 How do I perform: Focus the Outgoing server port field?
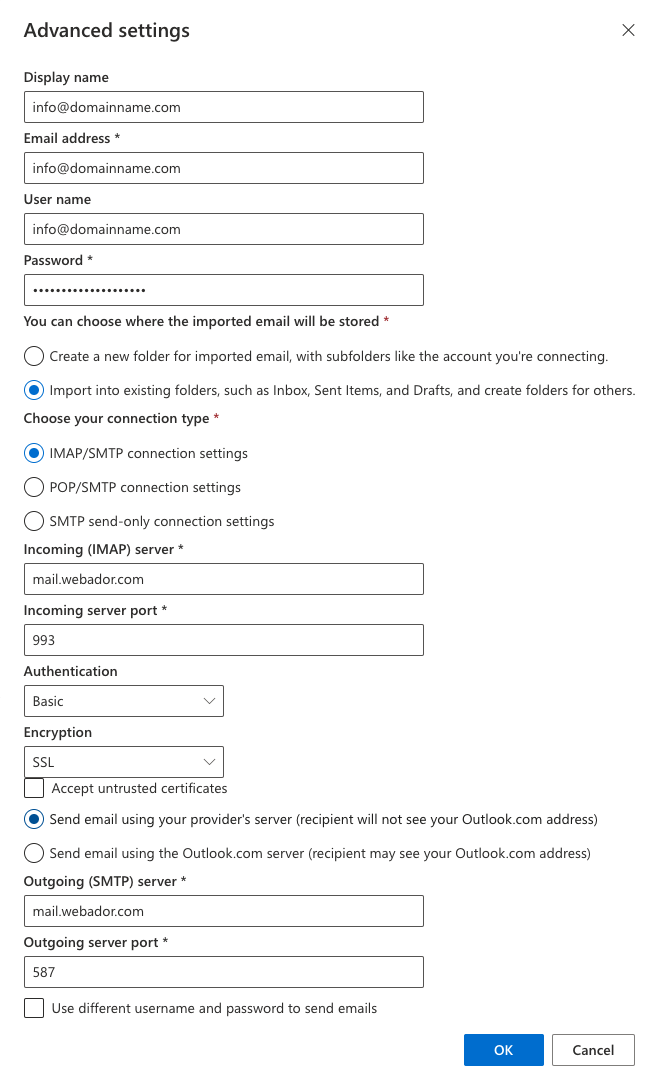click(223, 972)
